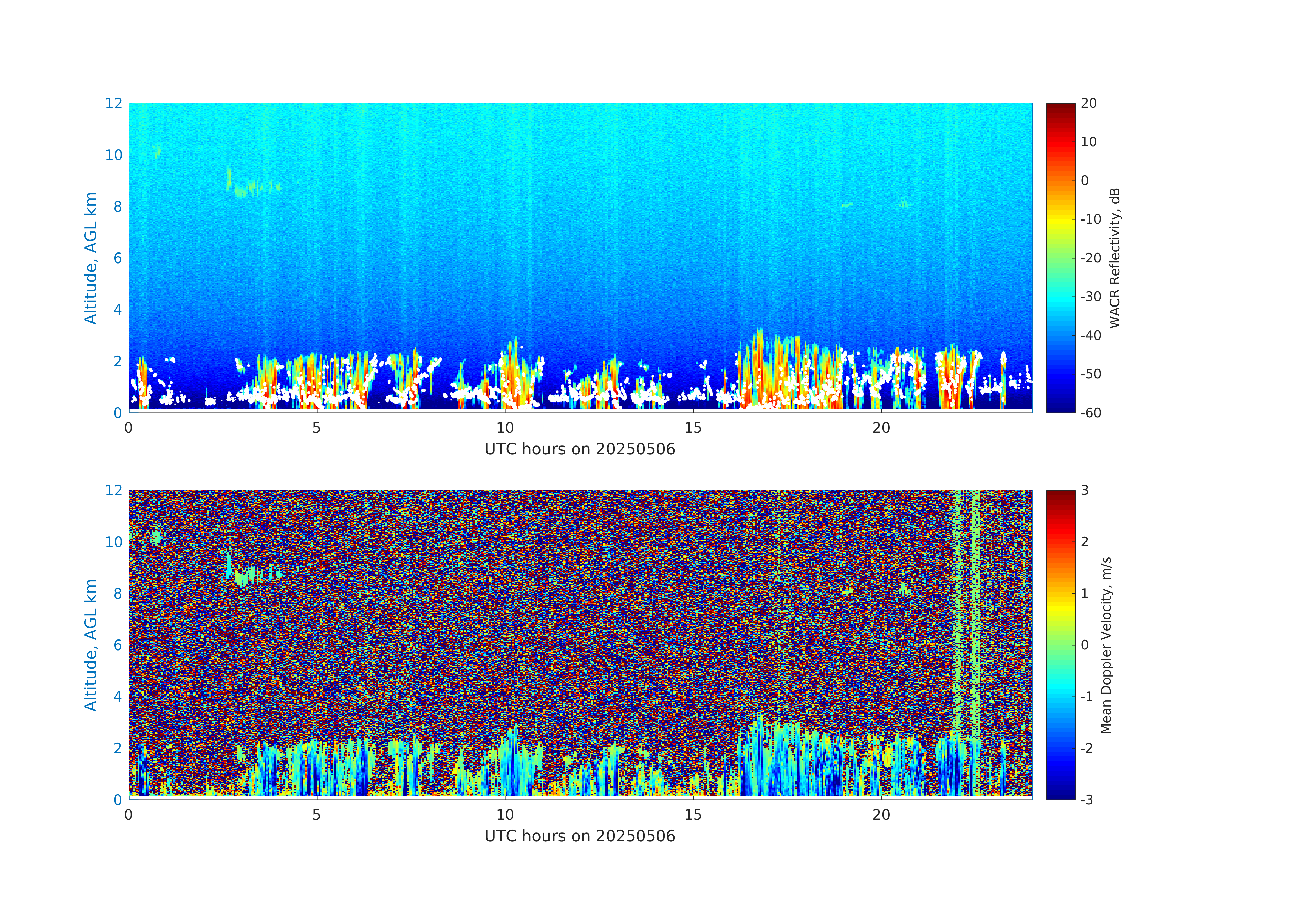
Task: Click the tick label 3 on the velocity colorbar
Action: pos(1085,490)
